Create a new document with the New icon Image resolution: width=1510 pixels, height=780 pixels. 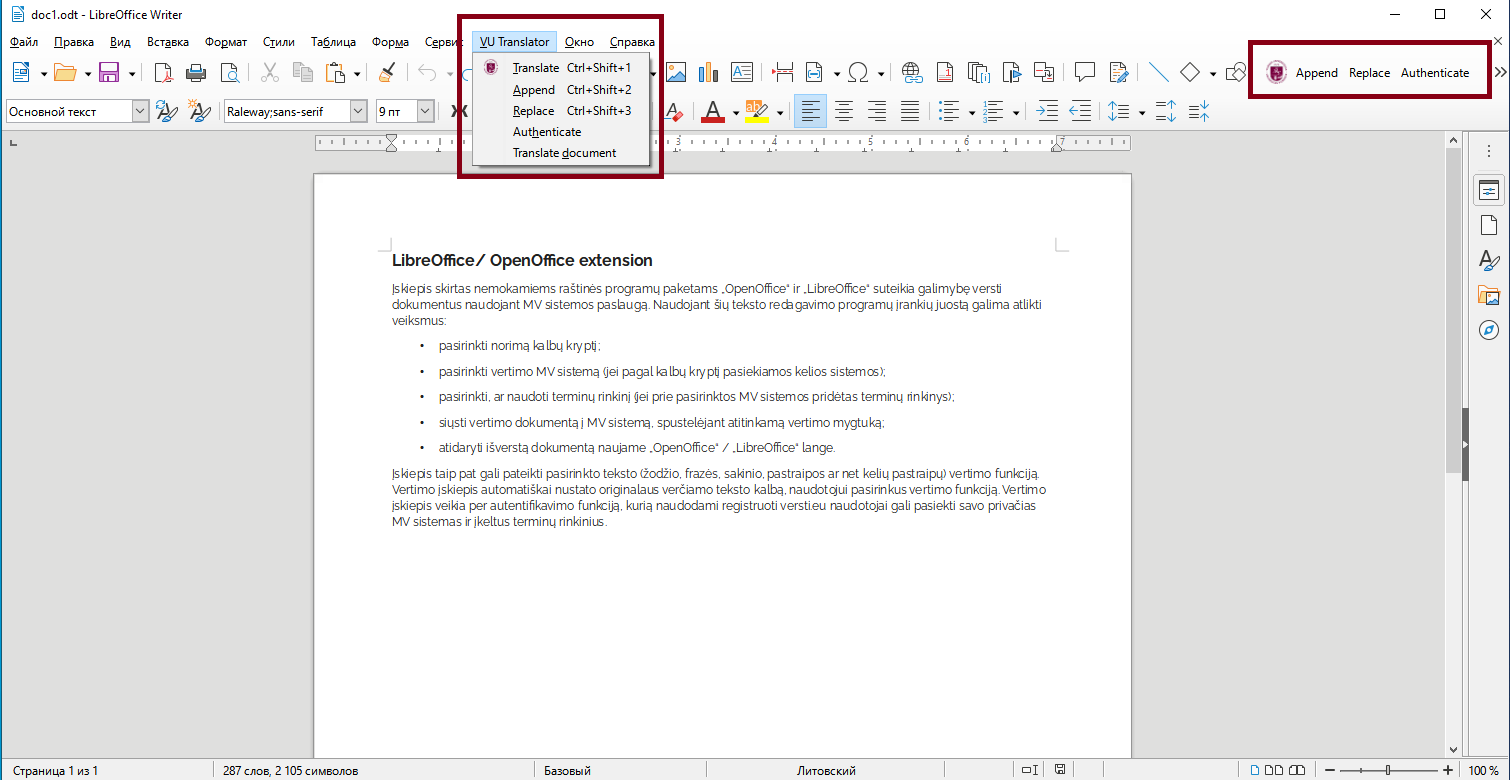pos(21,72)
